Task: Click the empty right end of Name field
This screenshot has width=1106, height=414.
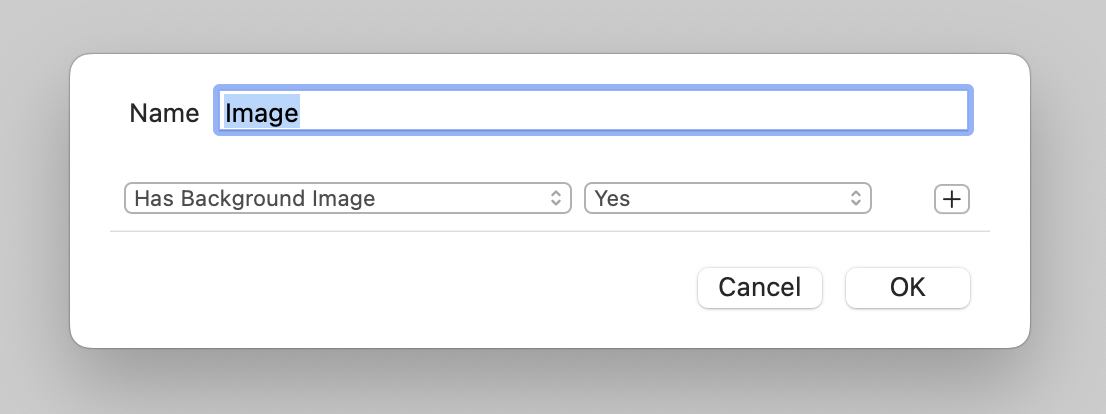Action: (x=900, y=112)
